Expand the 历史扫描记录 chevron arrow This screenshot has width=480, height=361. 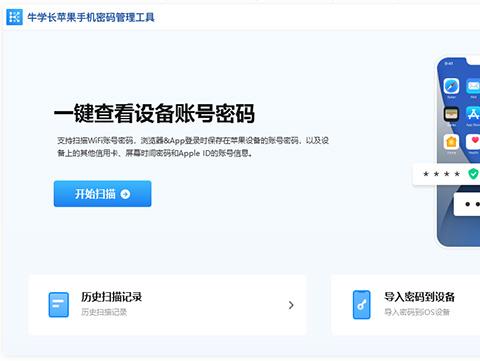click(291, 305)
